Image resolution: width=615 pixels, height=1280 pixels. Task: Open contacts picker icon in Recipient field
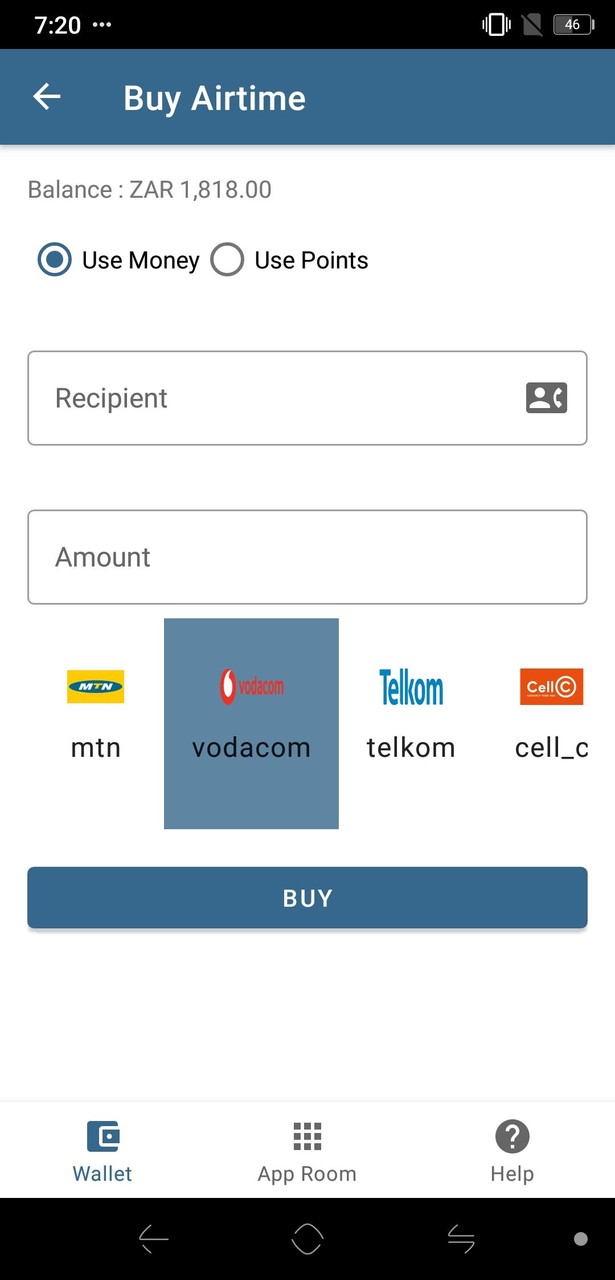tap(546, 398)
